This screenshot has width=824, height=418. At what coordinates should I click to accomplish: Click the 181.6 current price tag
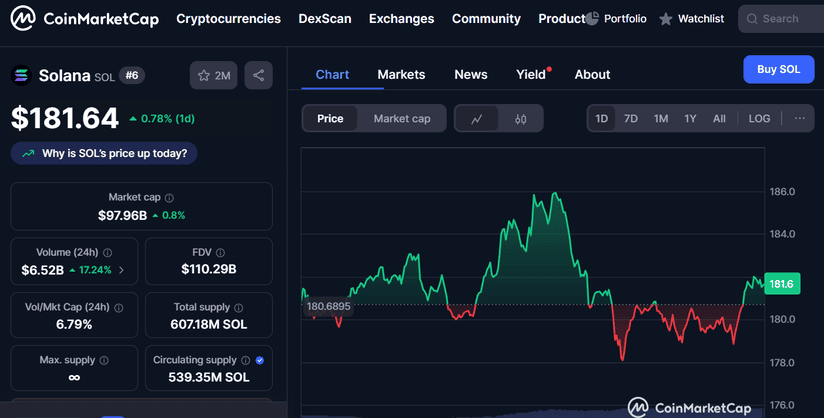pyautogui.click(x=782, y=284)
